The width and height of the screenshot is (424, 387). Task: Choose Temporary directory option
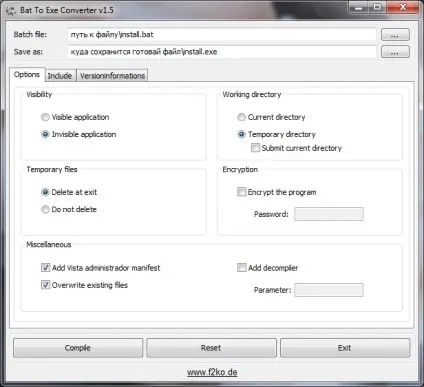241,134
